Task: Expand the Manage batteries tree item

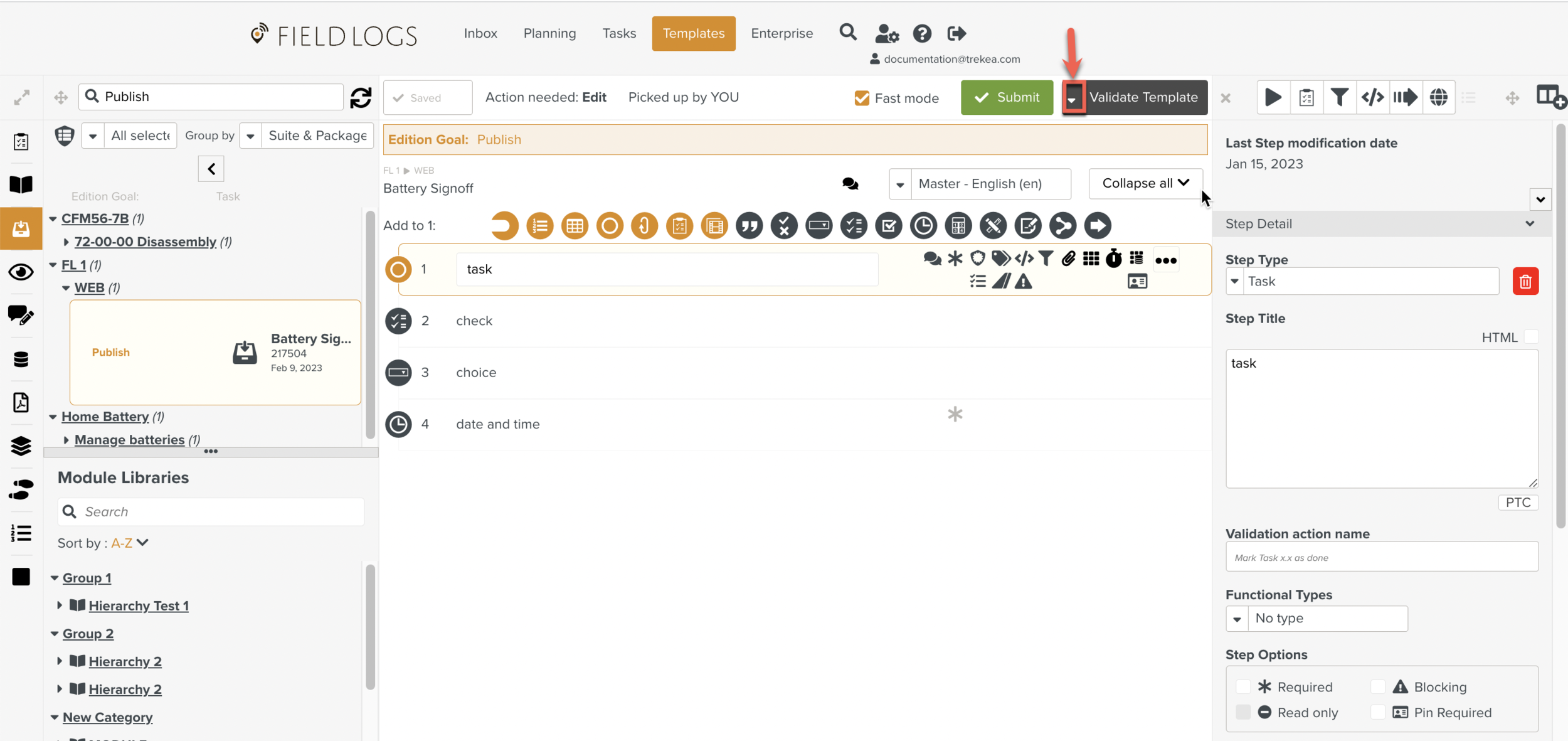Action: (67, 439)
